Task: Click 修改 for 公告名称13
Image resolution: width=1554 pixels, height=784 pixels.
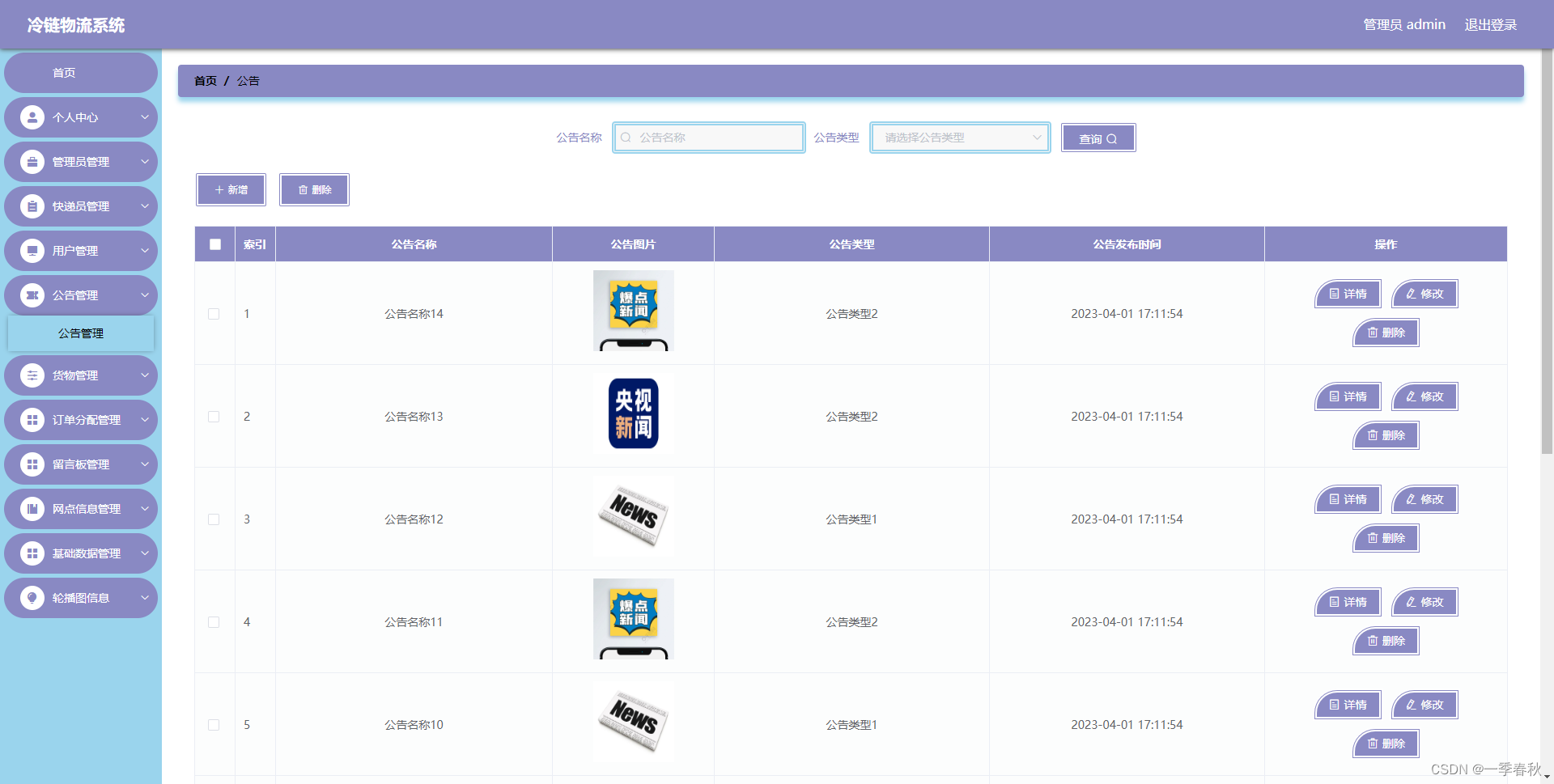Action: tap(1424, 396)
